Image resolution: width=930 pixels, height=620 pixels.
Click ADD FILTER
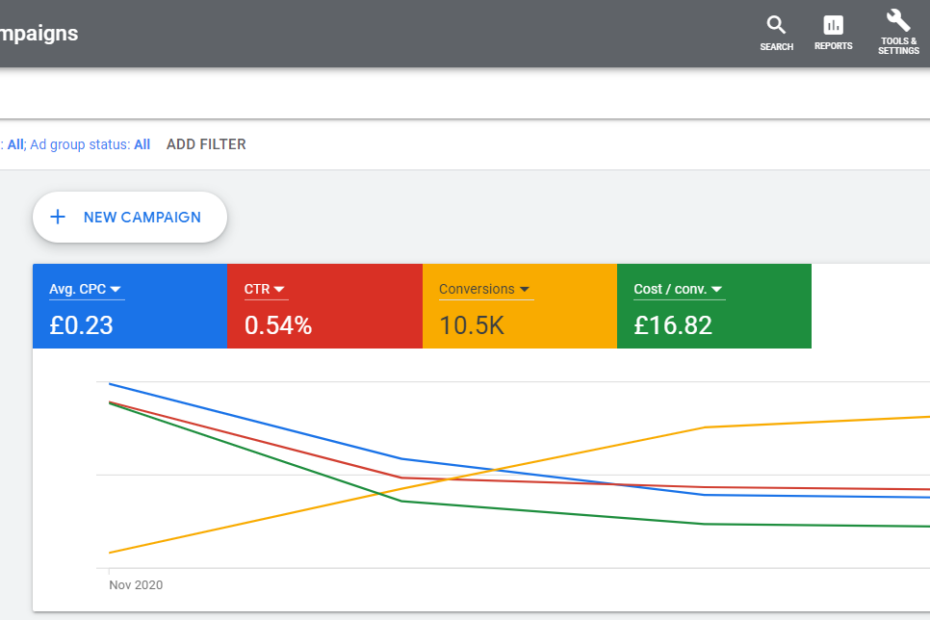click(206, 144)
